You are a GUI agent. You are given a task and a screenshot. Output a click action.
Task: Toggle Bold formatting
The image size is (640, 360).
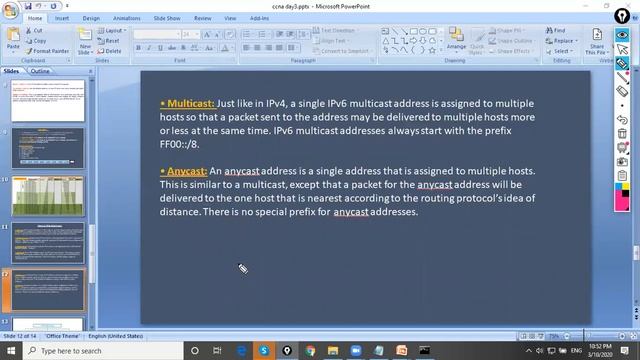[138, 48]
